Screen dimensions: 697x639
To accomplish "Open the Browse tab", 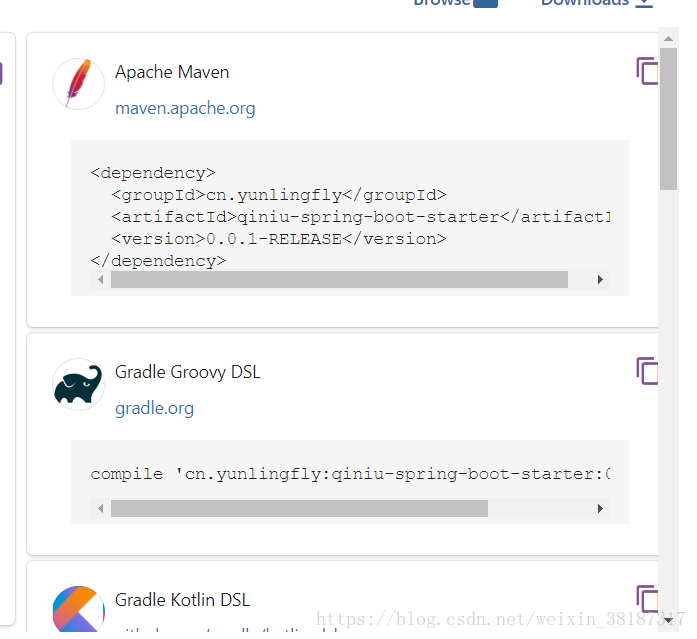I will [454, 3].
